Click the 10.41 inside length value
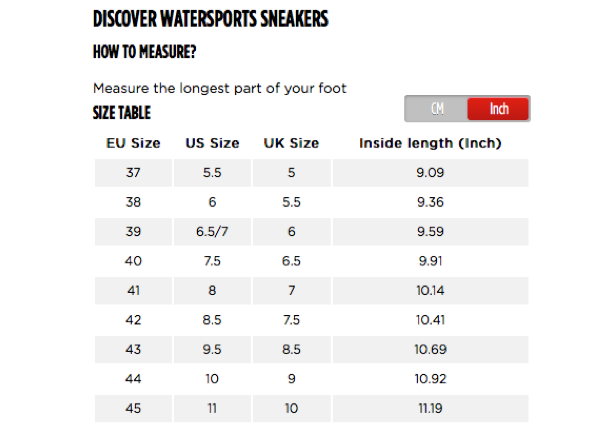 [x=430, y=321]
